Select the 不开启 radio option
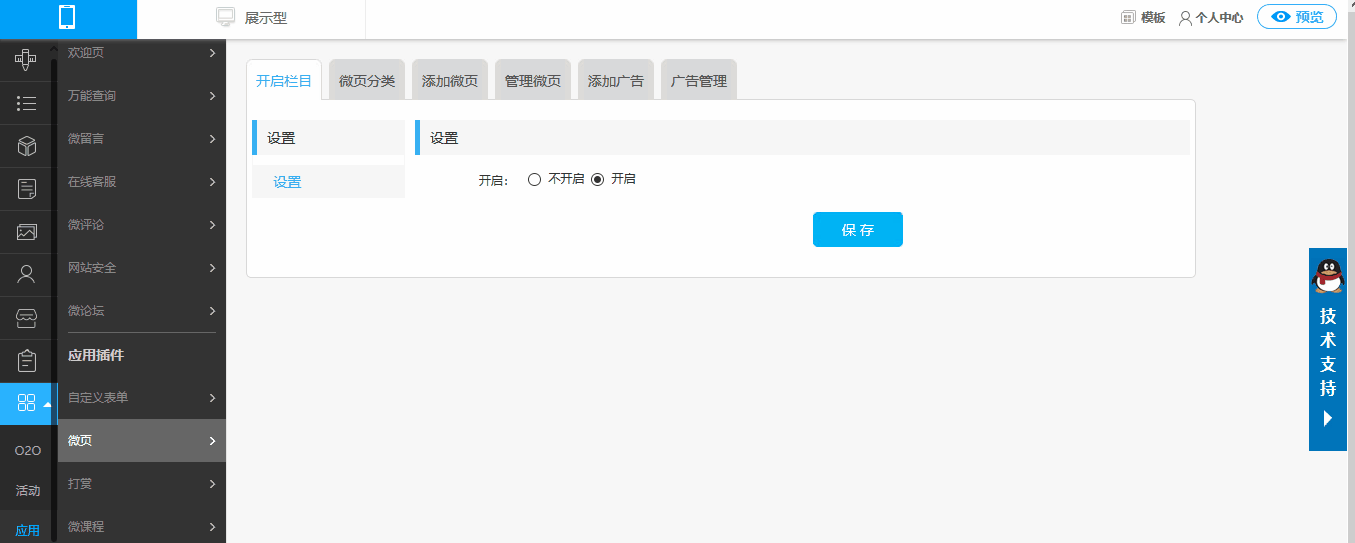 coord(534,179)
